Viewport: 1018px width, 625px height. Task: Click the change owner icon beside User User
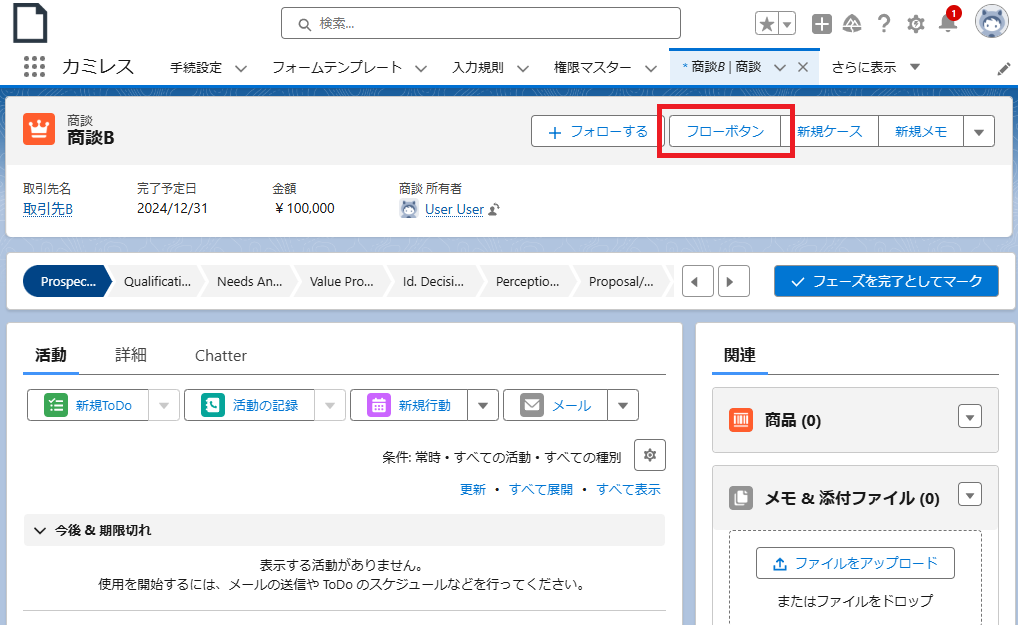coord(494,210)
